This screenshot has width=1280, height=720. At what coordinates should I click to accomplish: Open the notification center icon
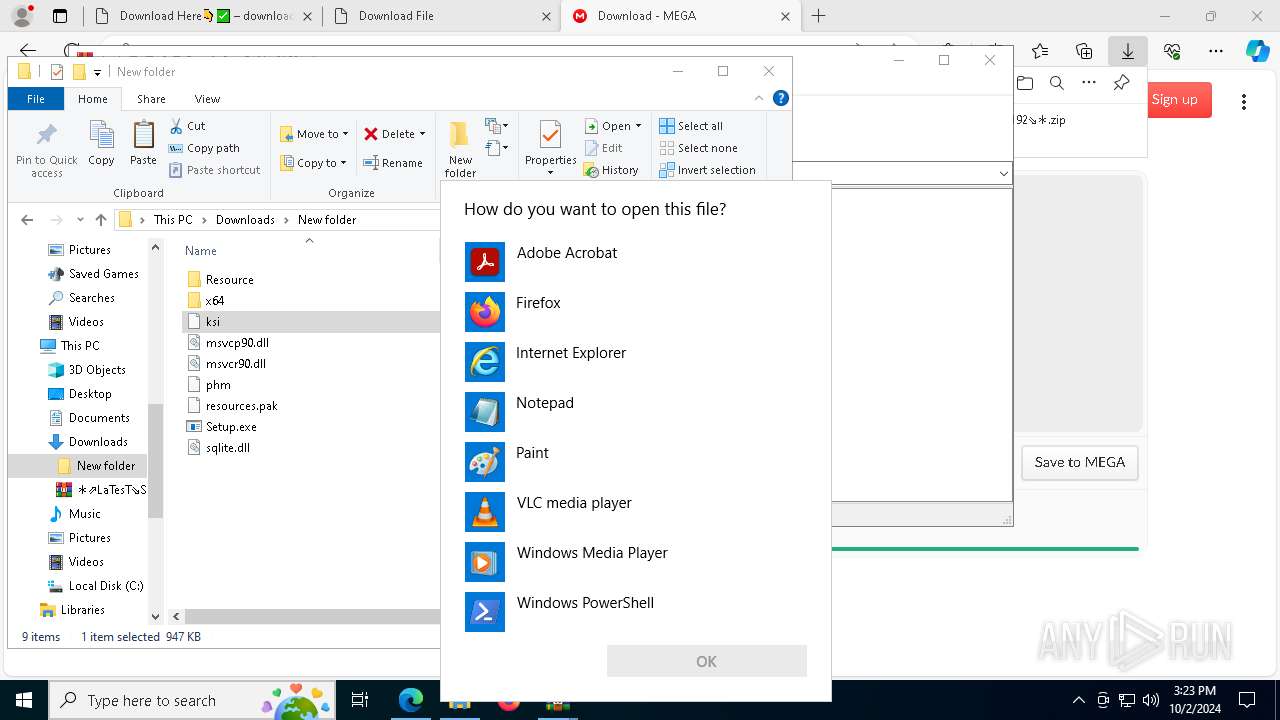tap(1247, 700)
